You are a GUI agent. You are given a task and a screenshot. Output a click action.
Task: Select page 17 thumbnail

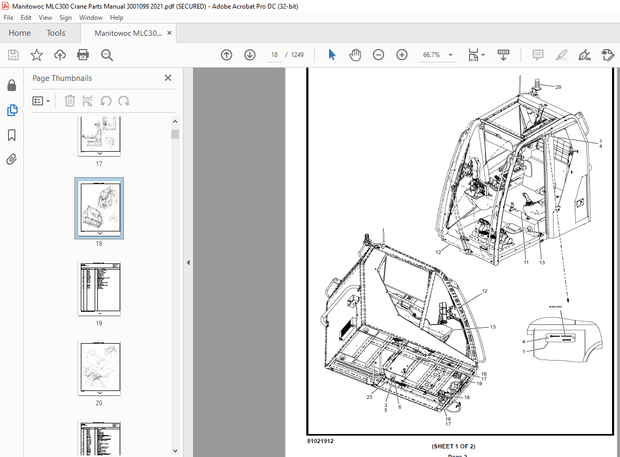(x=99, y=136)
